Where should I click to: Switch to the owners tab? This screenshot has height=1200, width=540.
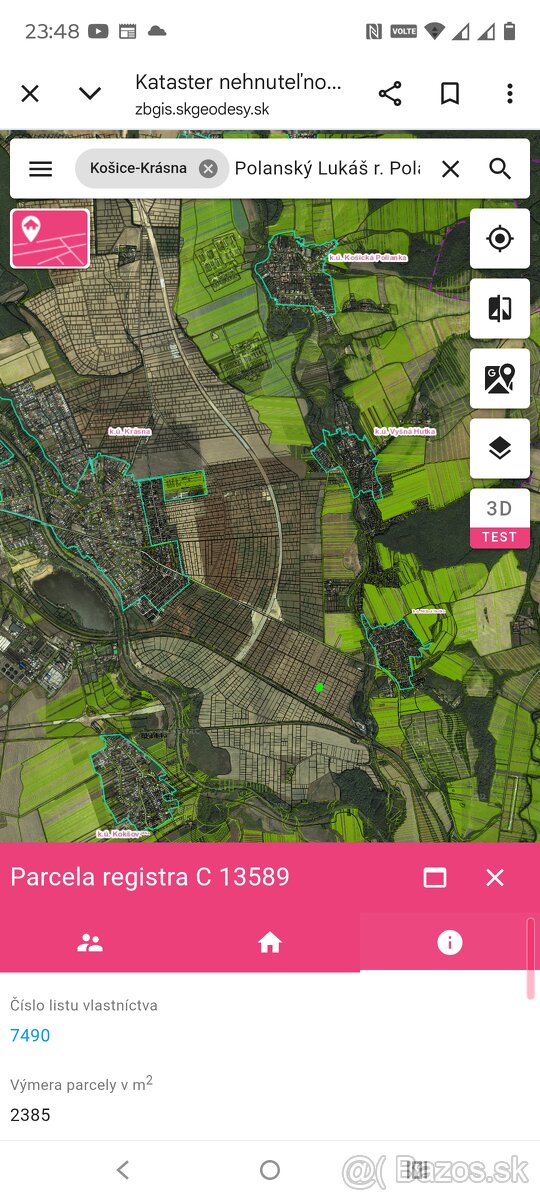coord(90,942)
